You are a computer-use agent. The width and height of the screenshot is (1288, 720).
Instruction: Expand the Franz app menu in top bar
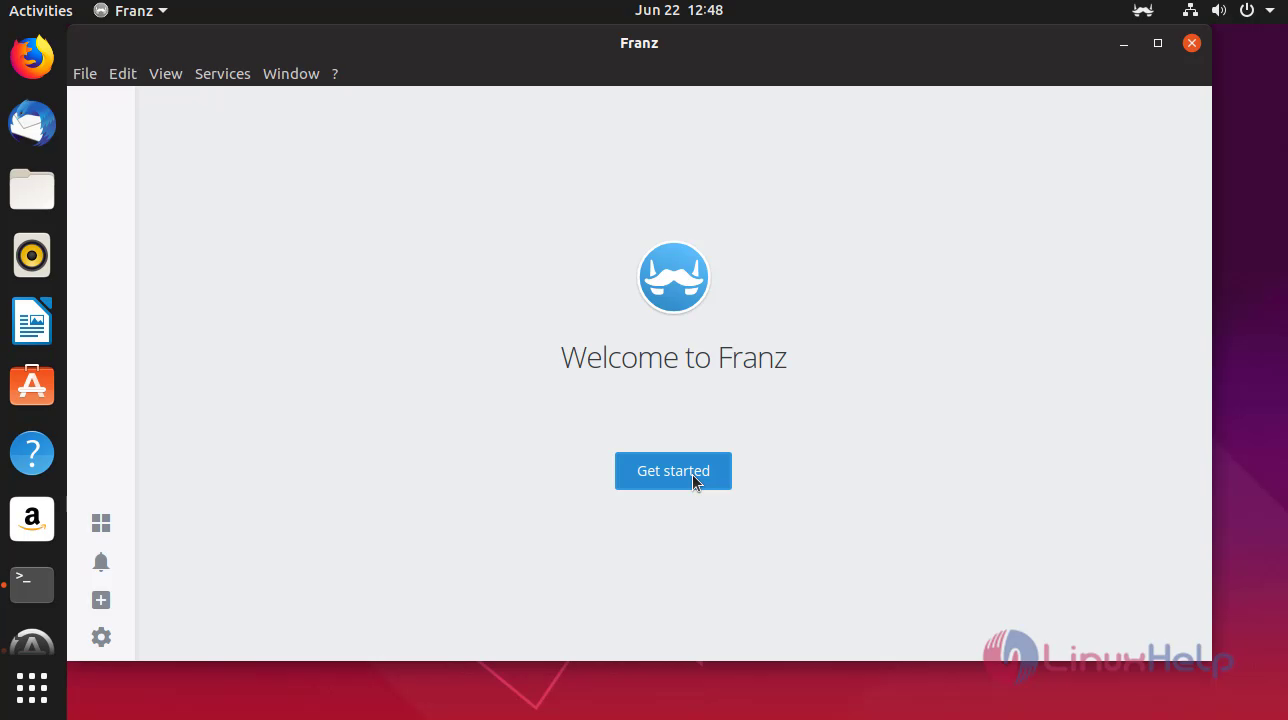pyautogui.click(x=130, y=11)
